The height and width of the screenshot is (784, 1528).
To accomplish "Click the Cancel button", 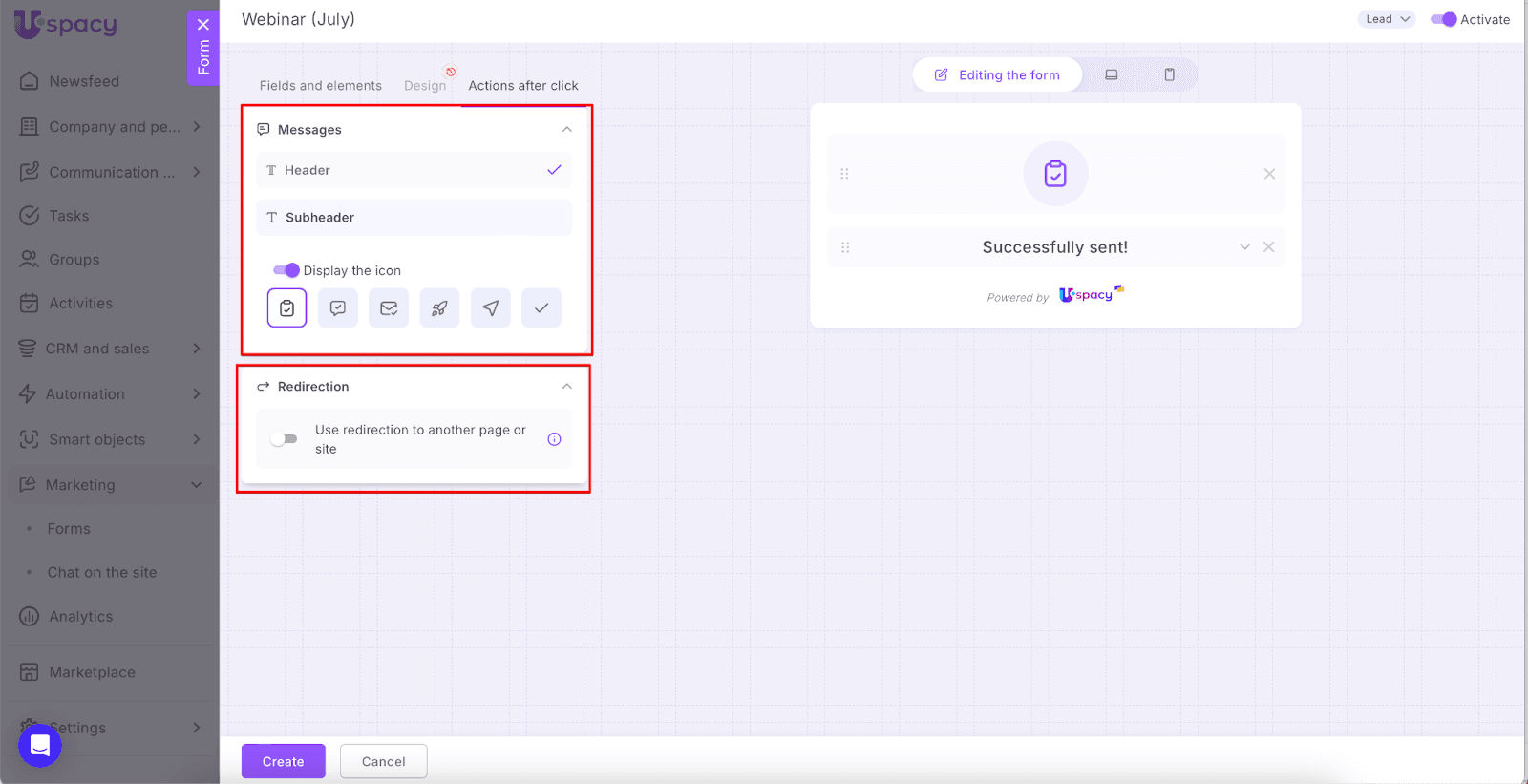I will pyautogui.click(x=383, y=761).
